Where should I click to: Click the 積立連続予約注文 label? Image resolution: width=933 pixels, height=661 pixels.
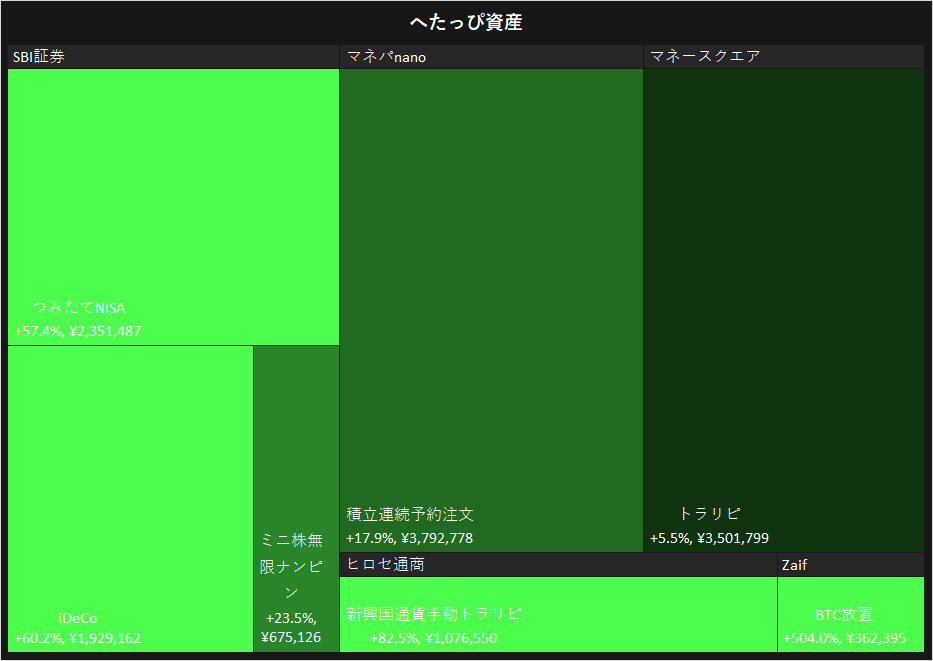tap(410, 514)
